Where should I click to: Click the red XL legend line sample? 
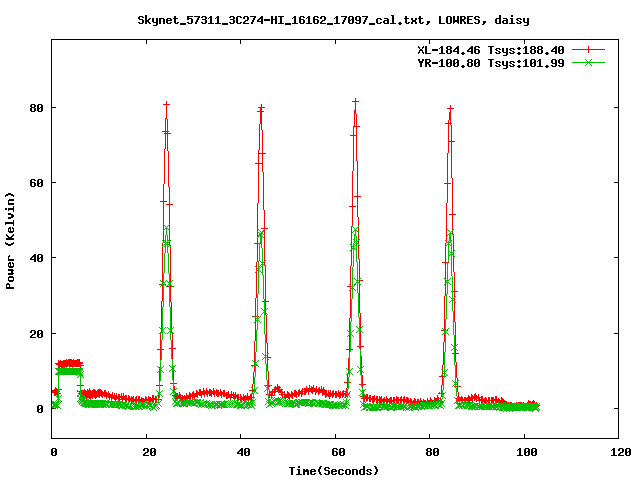coord(588,50)
